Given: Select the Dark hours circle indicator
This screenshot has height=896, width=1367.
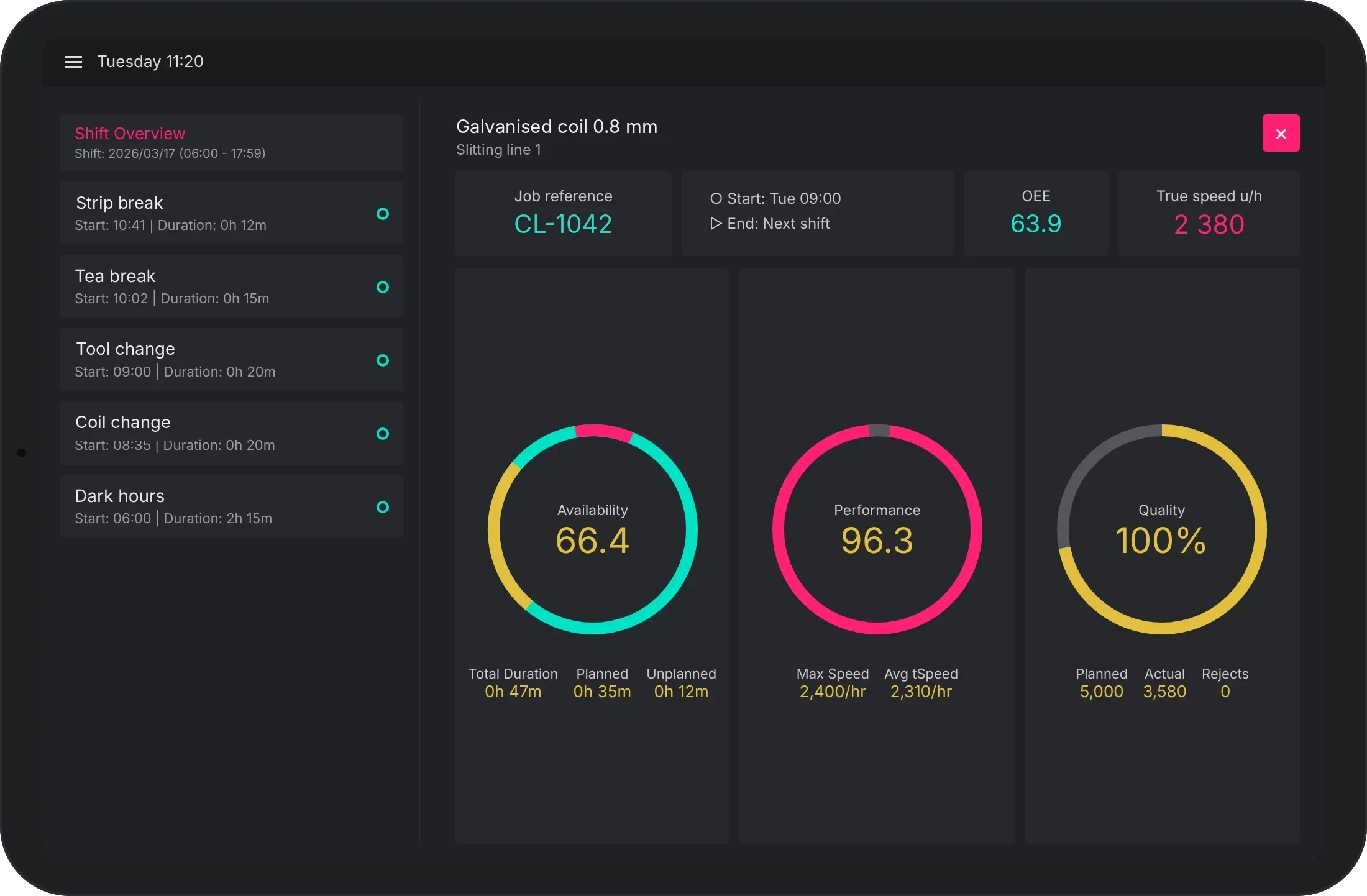Looking at the screenshot, I should pos(383,507).
